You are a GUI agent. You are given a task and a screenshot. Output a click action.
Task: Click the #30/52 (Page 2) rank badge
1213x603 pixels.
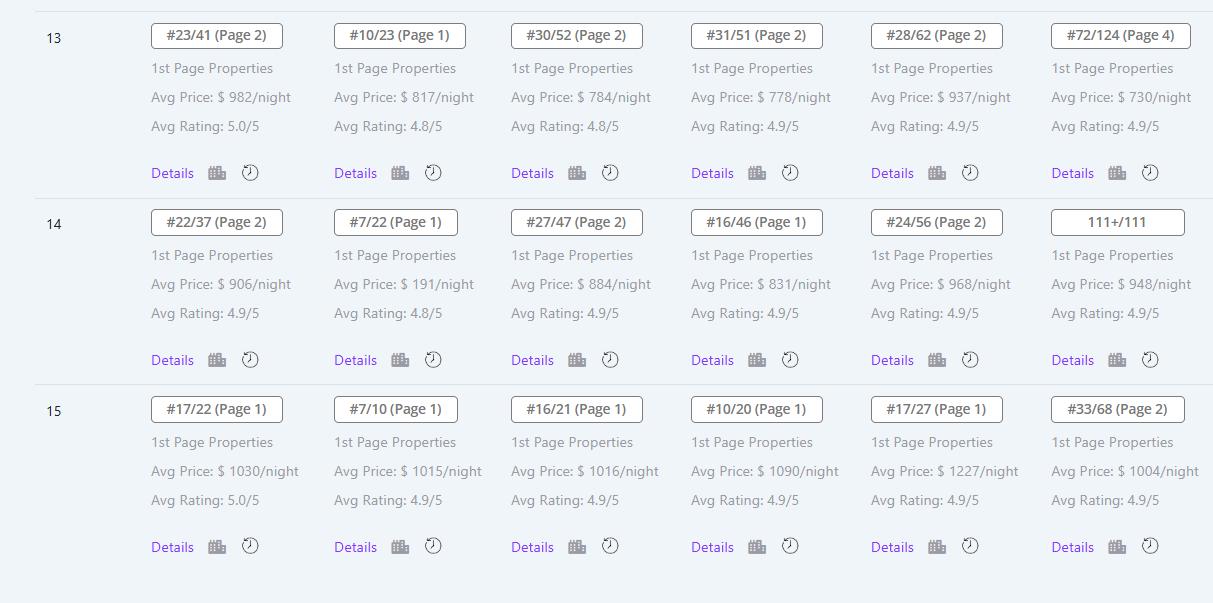(x=577, y=36)
